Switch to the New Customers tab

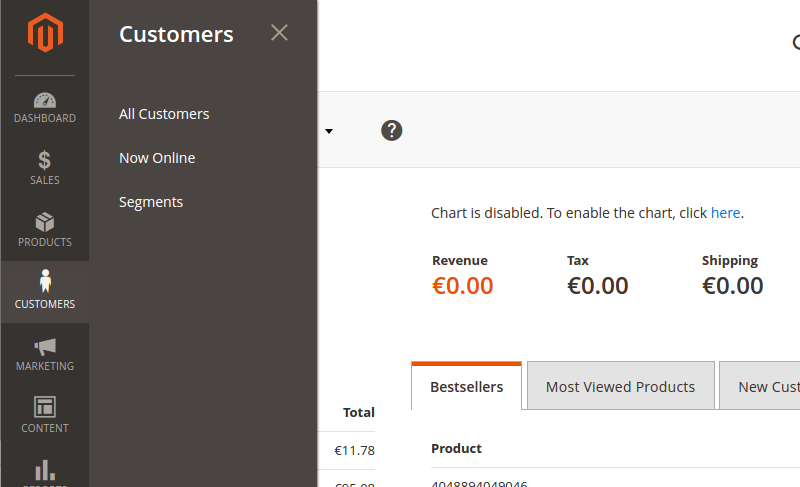766,387
